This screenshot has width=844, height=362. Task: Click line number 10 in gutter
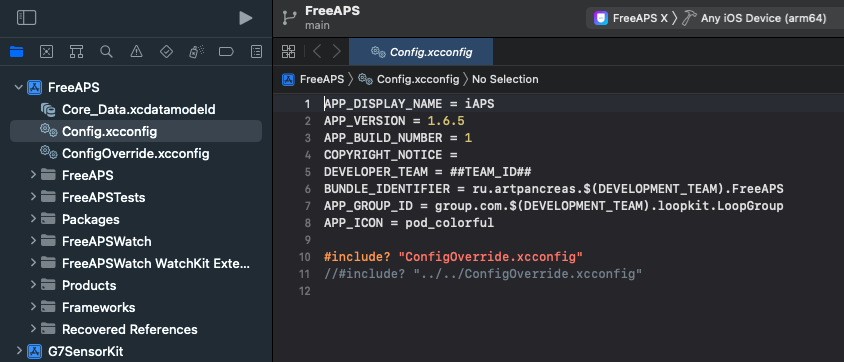tap(305, 257)
